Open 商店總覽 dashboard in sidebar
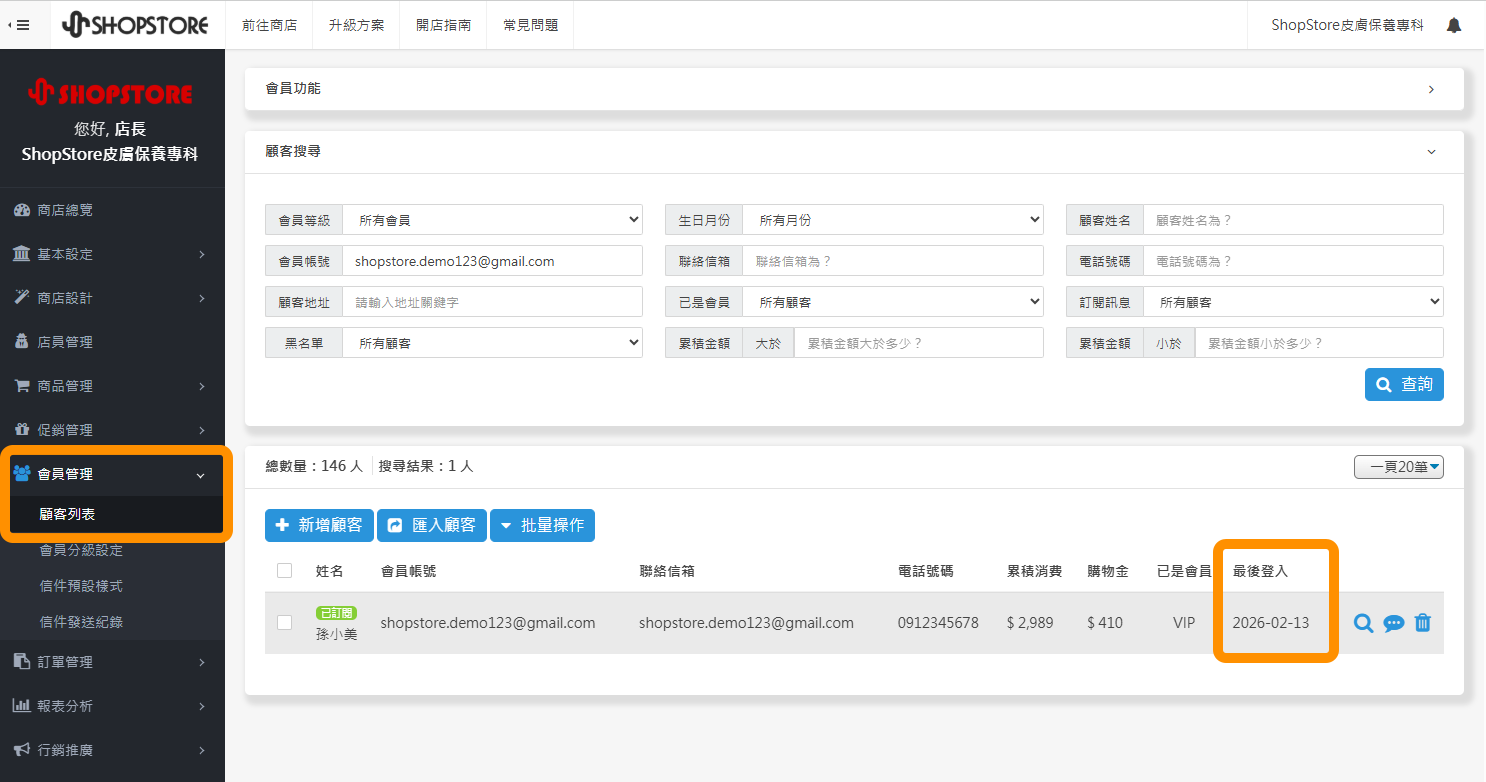 tap(65, 210)
